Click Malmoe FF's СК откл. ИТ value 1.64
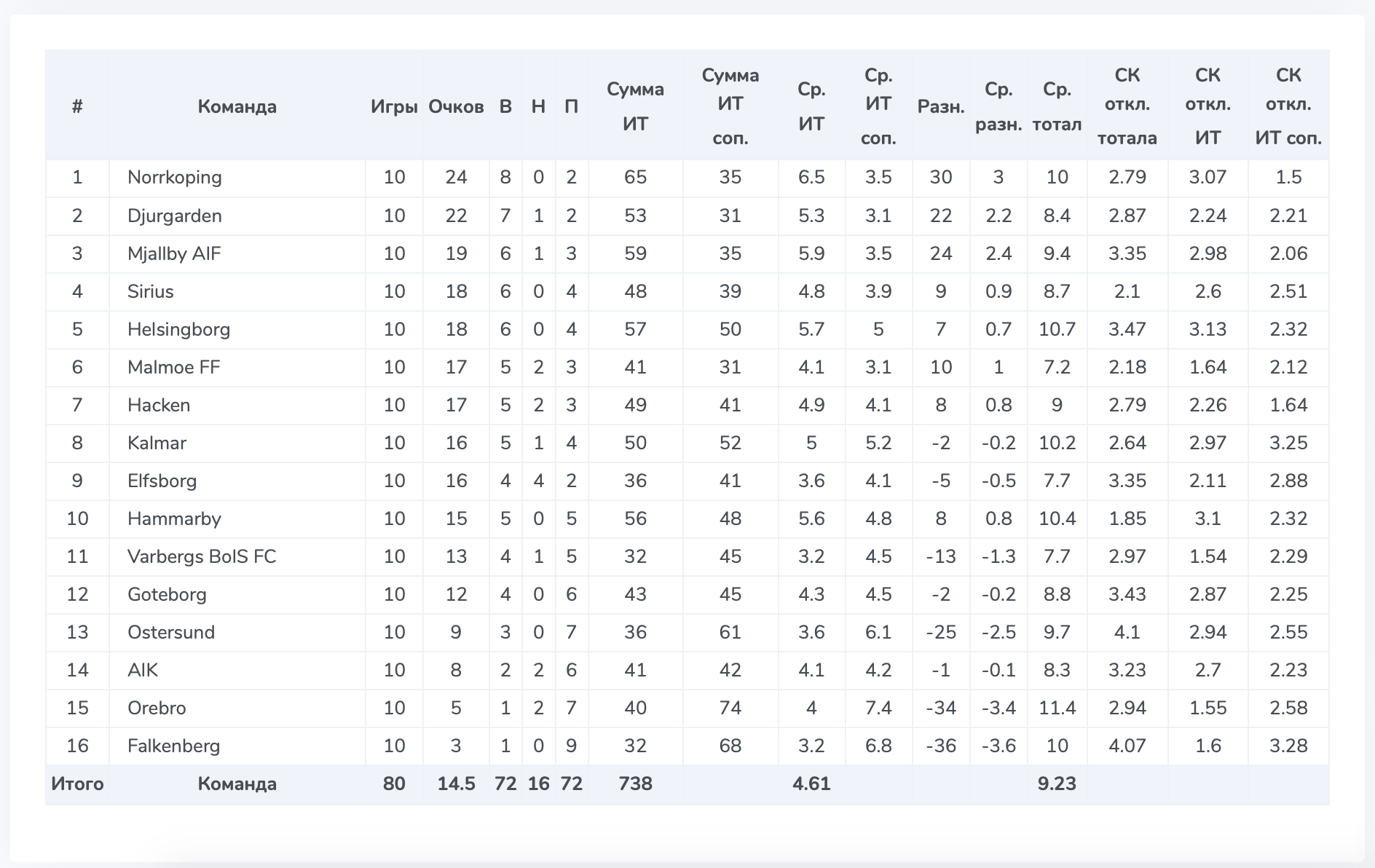Screen dimensions: 1375x868 (x=1207, y=367)
